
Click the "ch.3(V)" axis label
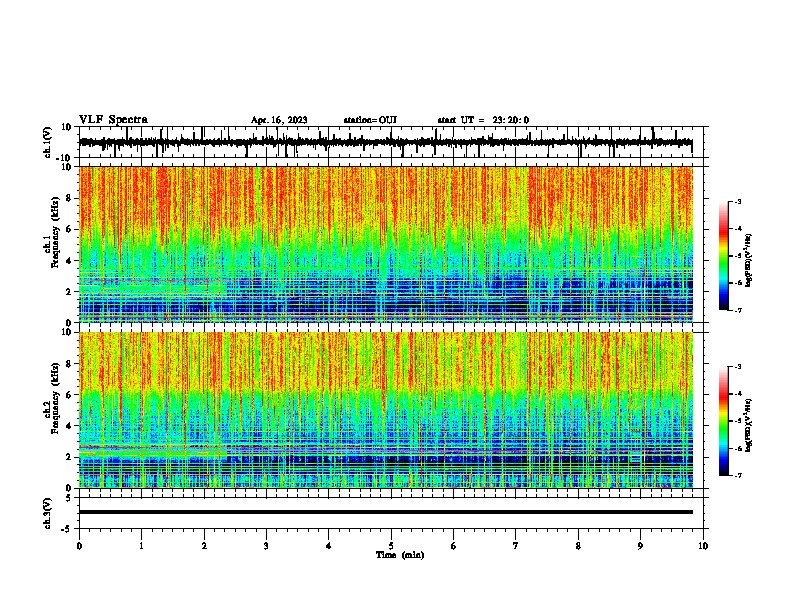pyautogui.click(x=48, y=513)
